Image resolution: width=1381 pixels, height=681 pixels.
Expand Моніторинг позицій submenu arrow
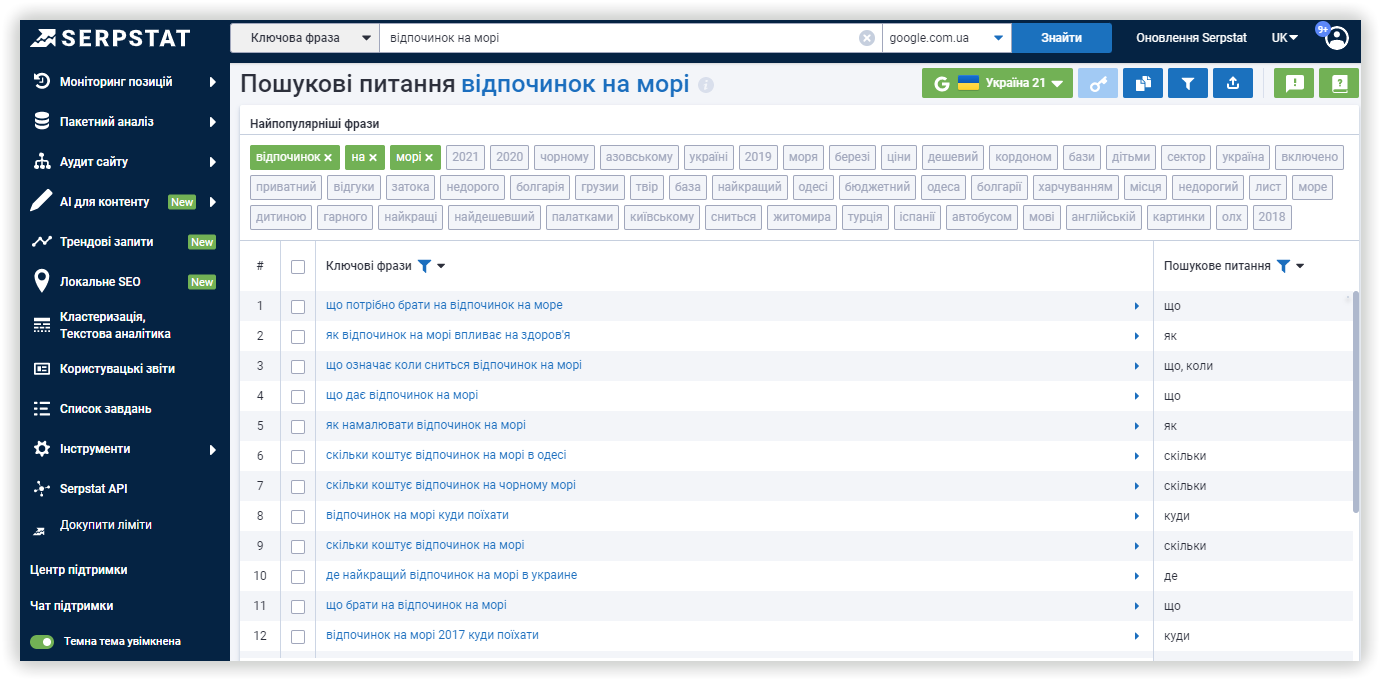[212, 82]
